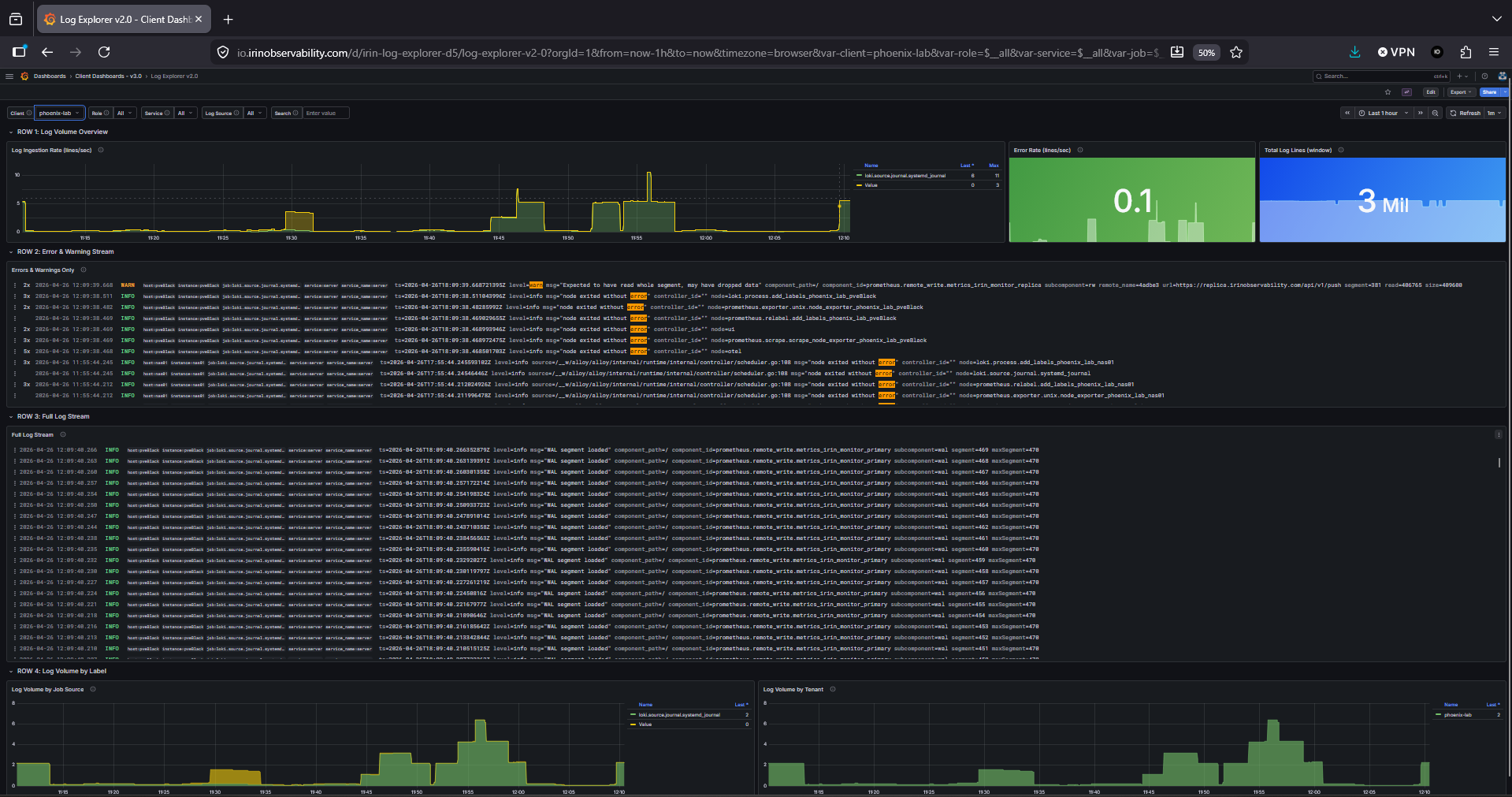Click the Refresh dashboard button
Image resolution: width=1512 pixels, height=797 pixels.
point(1465,113)
